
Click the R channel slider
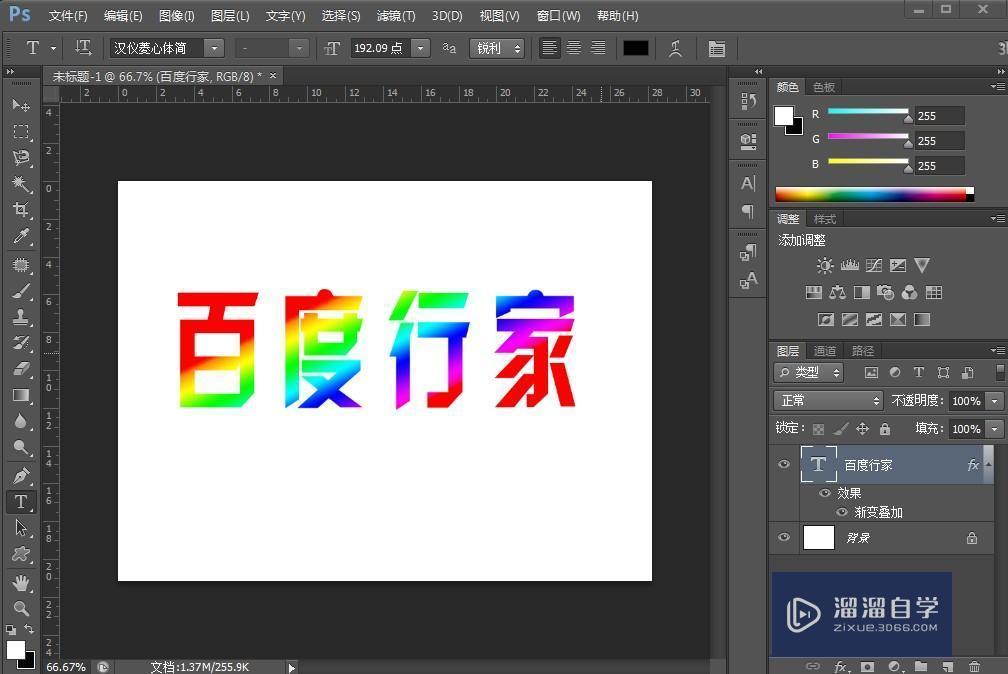point(868,113)
